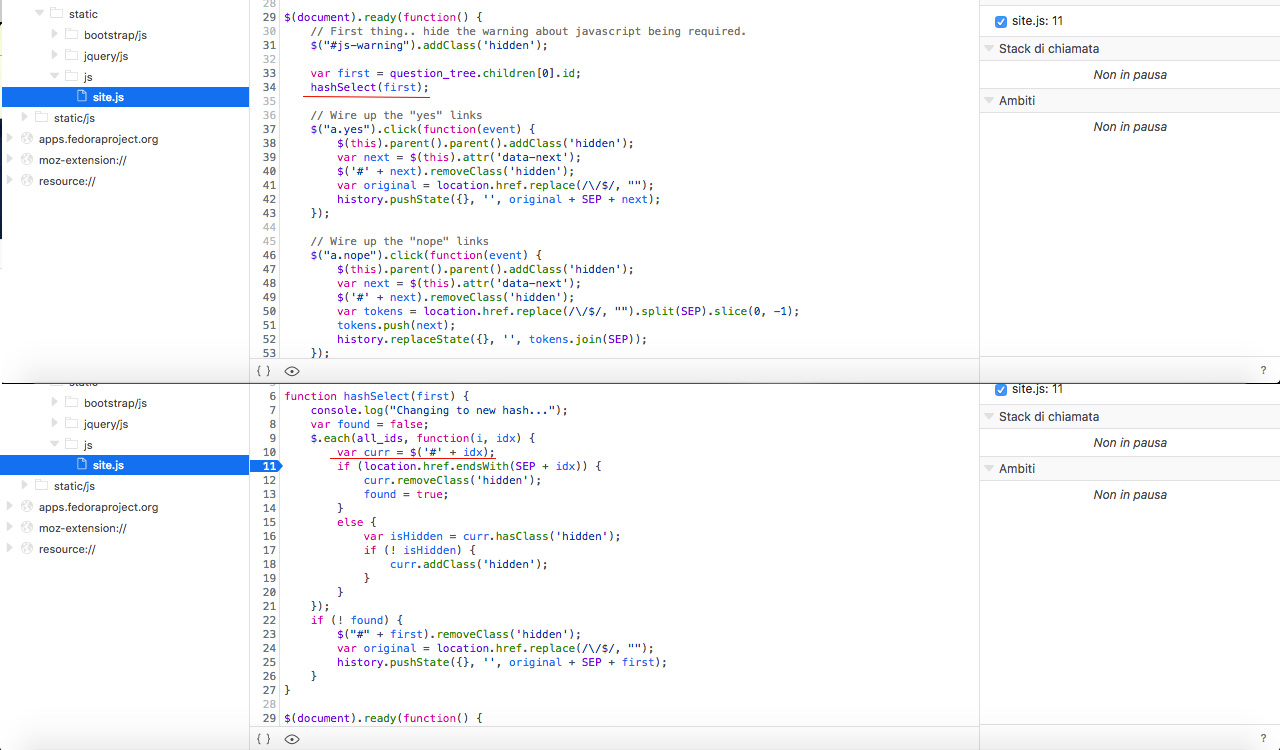Collapse Stack di chiamata section in upper view
1280x750 pixels.
tap(989, 48)
